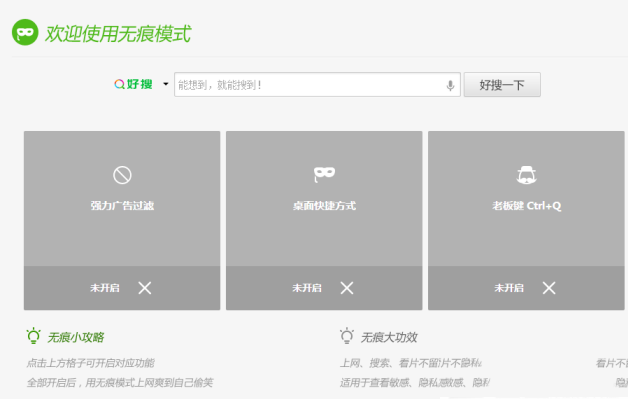Click the 全部开启后 tip line

(120, 383)
